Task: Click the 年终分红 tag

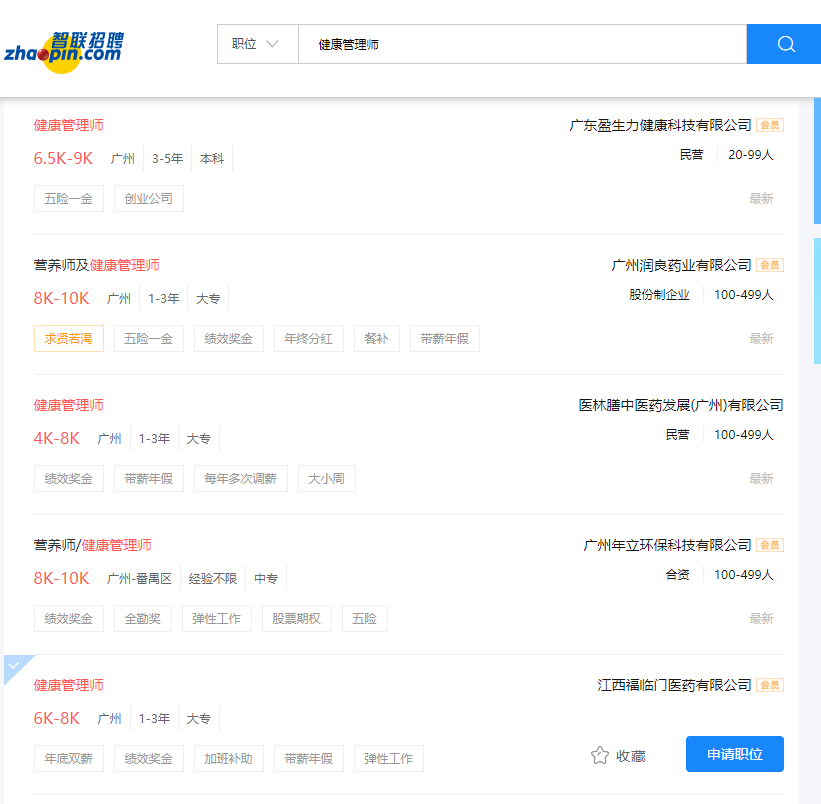Action: tap(308, 339)
